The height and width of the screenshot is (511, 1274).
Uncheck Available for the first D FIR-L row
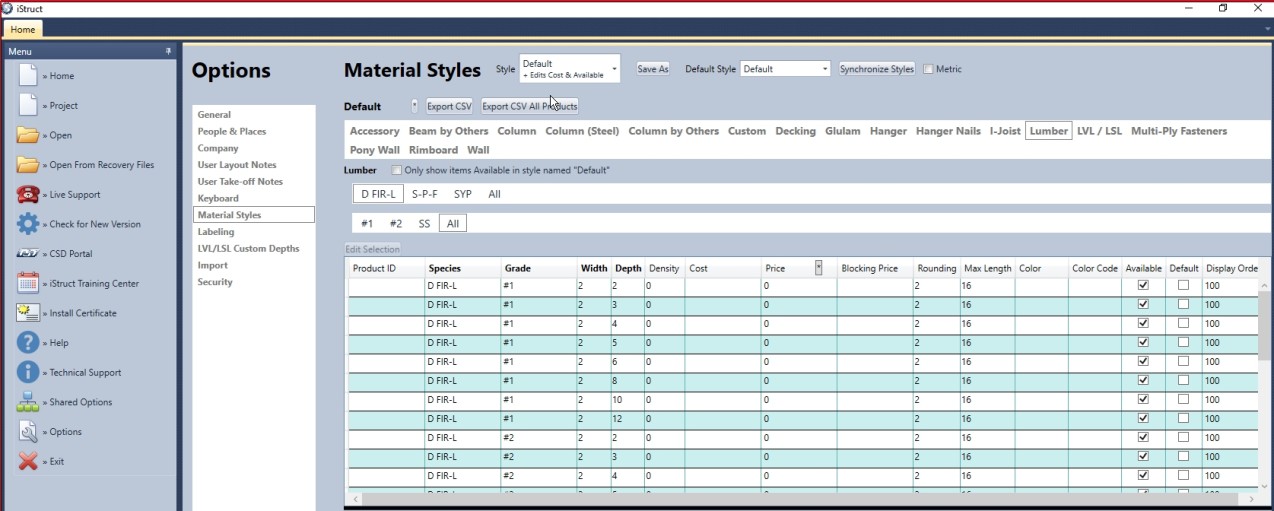click(x=1143, y=286)
